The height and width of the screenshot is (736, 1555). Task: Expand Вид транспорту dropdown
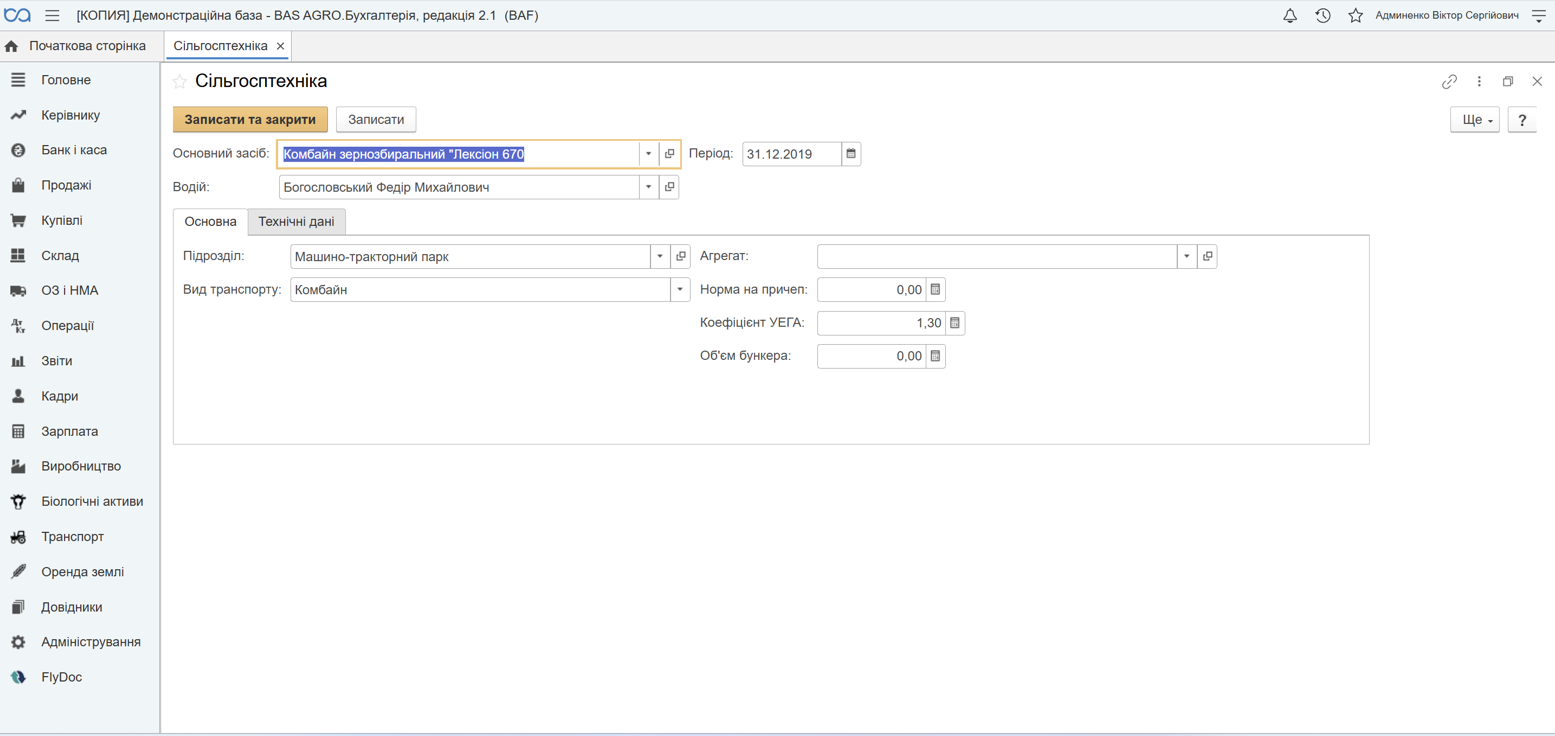pyautogui.click(x=680, y=290)
